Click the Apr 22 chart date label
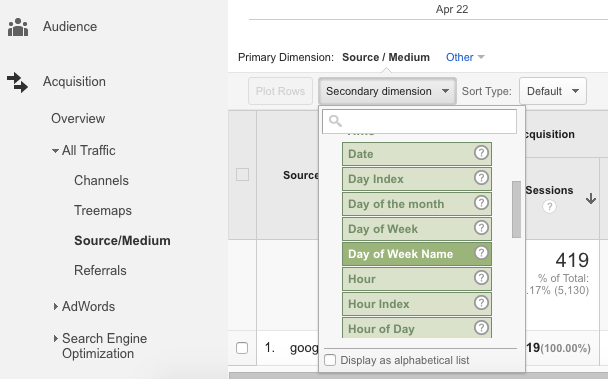The width and height of the screenshot is (608, 379). [x=452, y=9]
